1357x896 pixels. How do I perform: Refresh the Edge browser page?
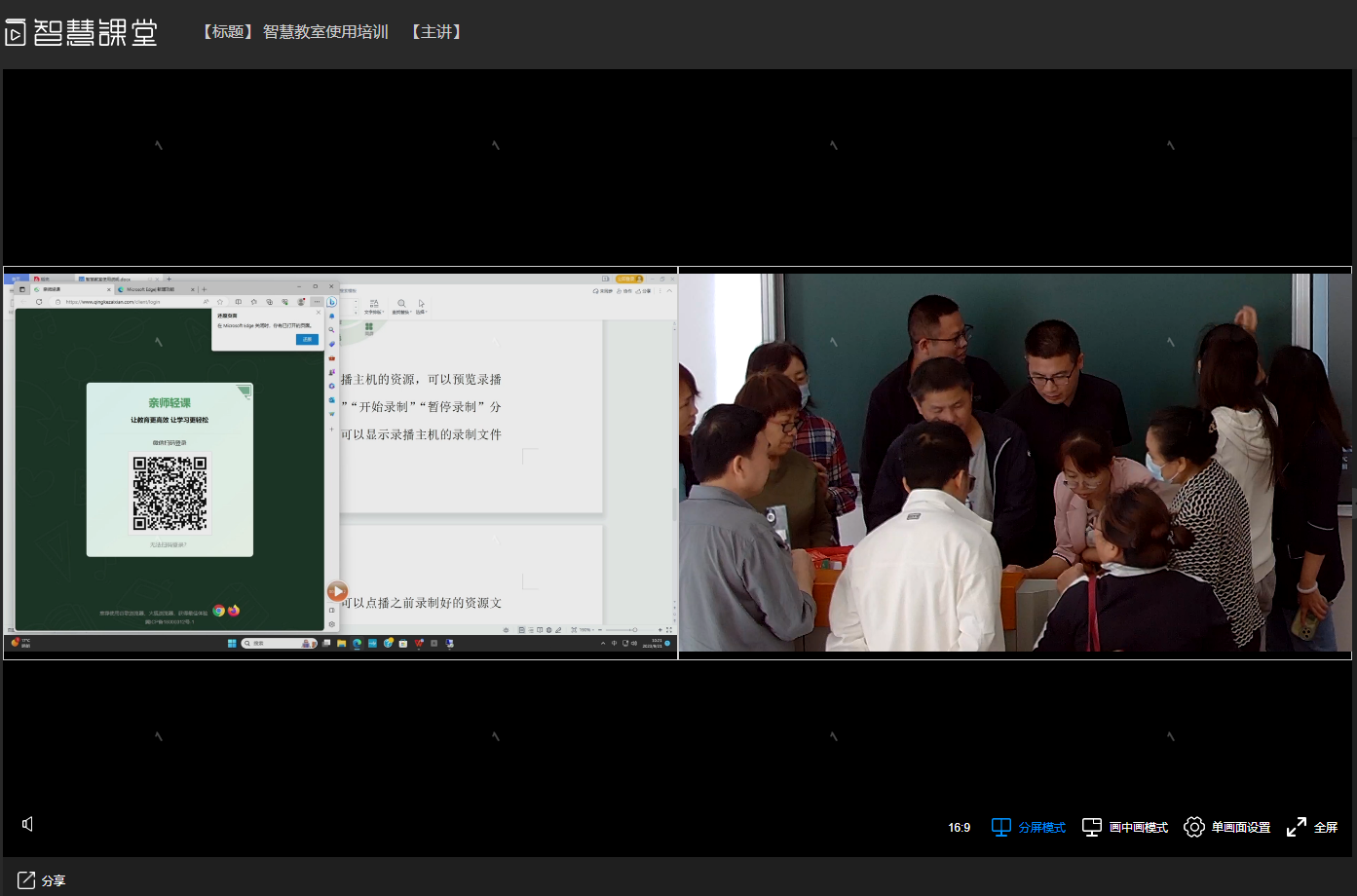[x=39, y=302]
